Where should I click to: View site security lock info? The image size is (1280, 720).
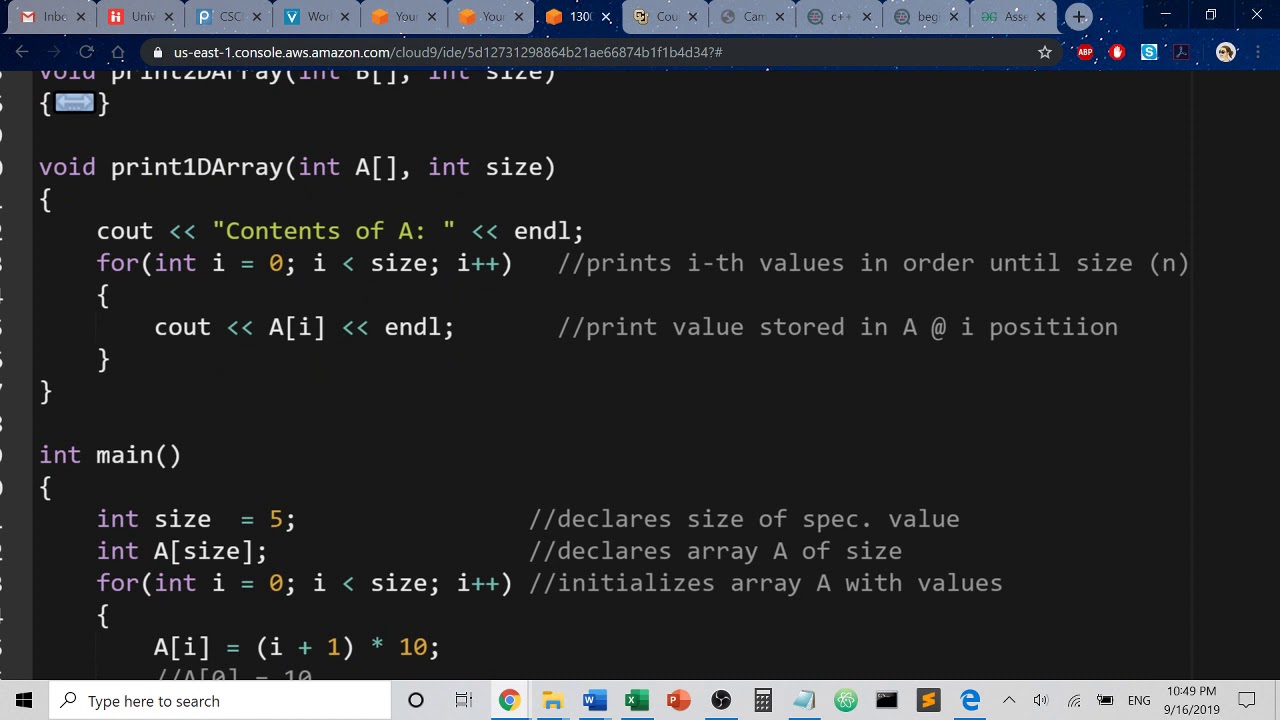click(158, 52)
